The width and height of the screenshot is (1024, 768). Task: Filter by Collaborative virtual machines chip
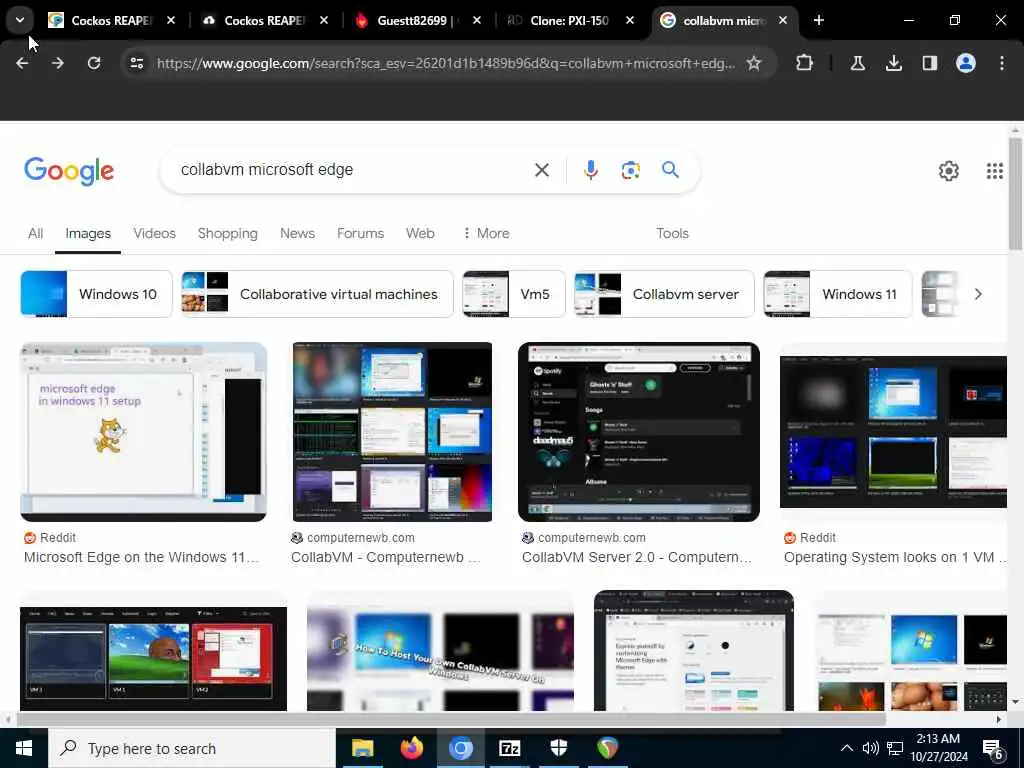tap(317, 294)
